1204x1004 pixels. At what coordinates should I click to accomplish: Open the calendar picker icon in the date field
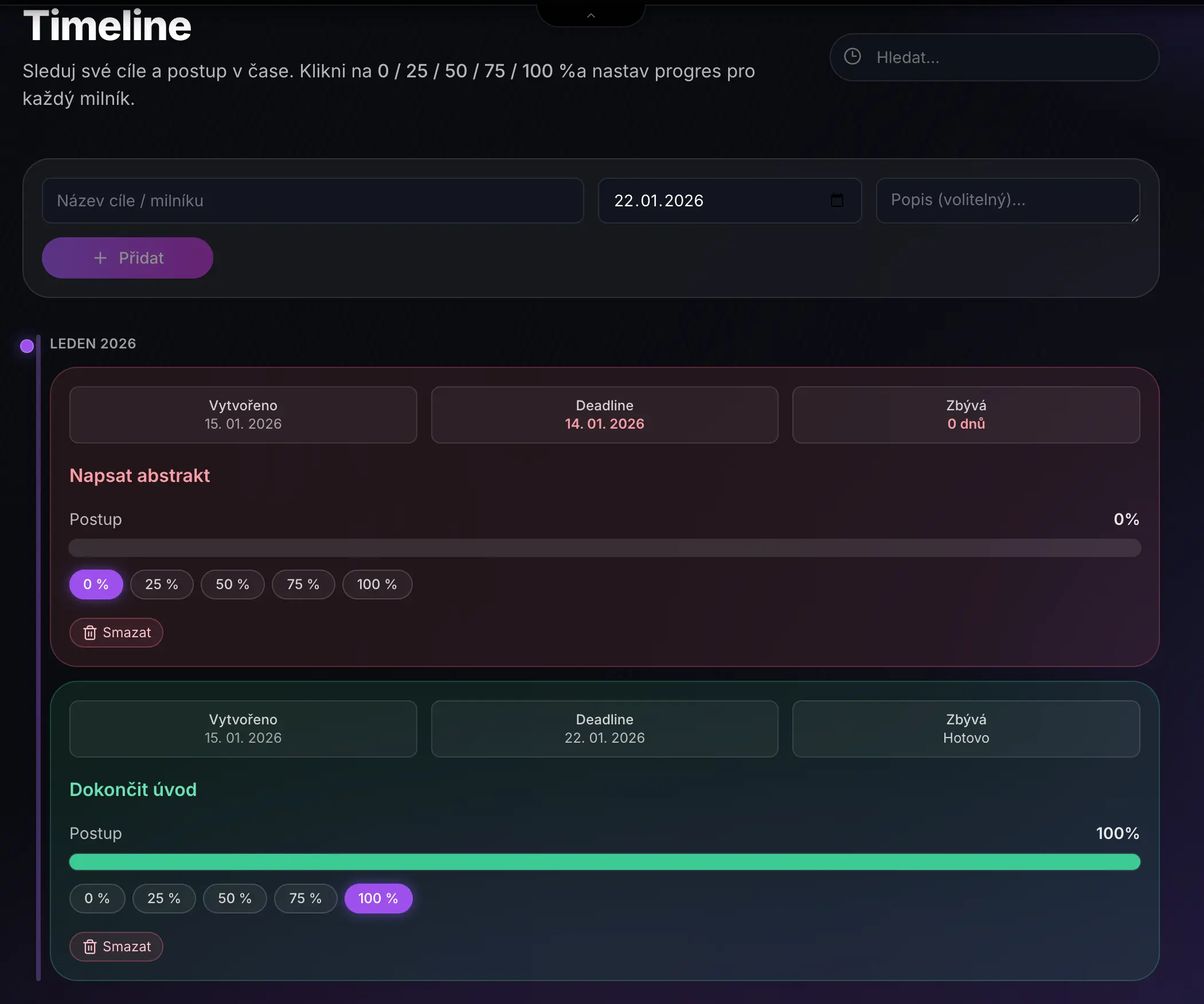(836, 200)
